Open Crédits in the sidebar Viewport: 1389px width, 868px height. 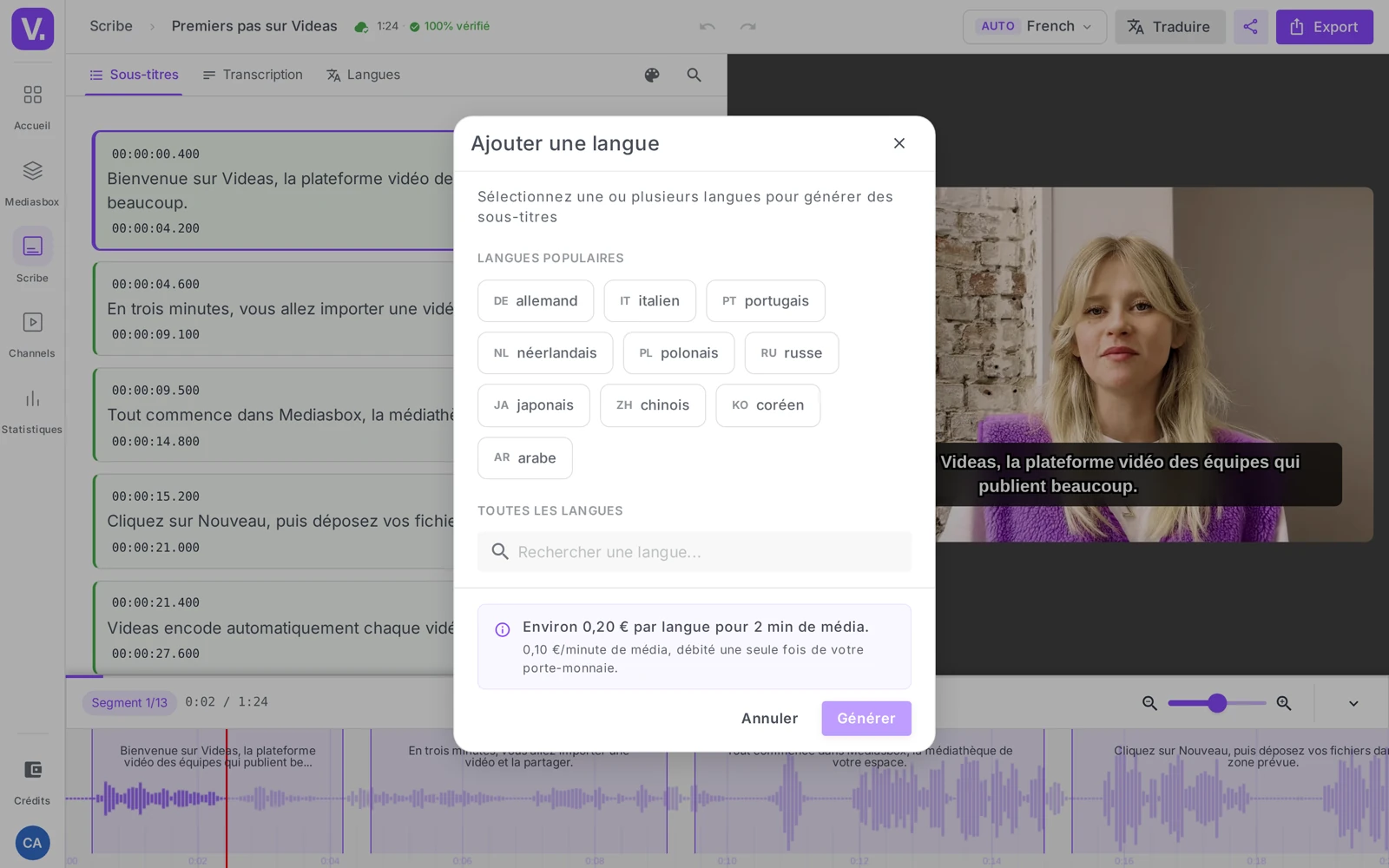click(32, 782)
